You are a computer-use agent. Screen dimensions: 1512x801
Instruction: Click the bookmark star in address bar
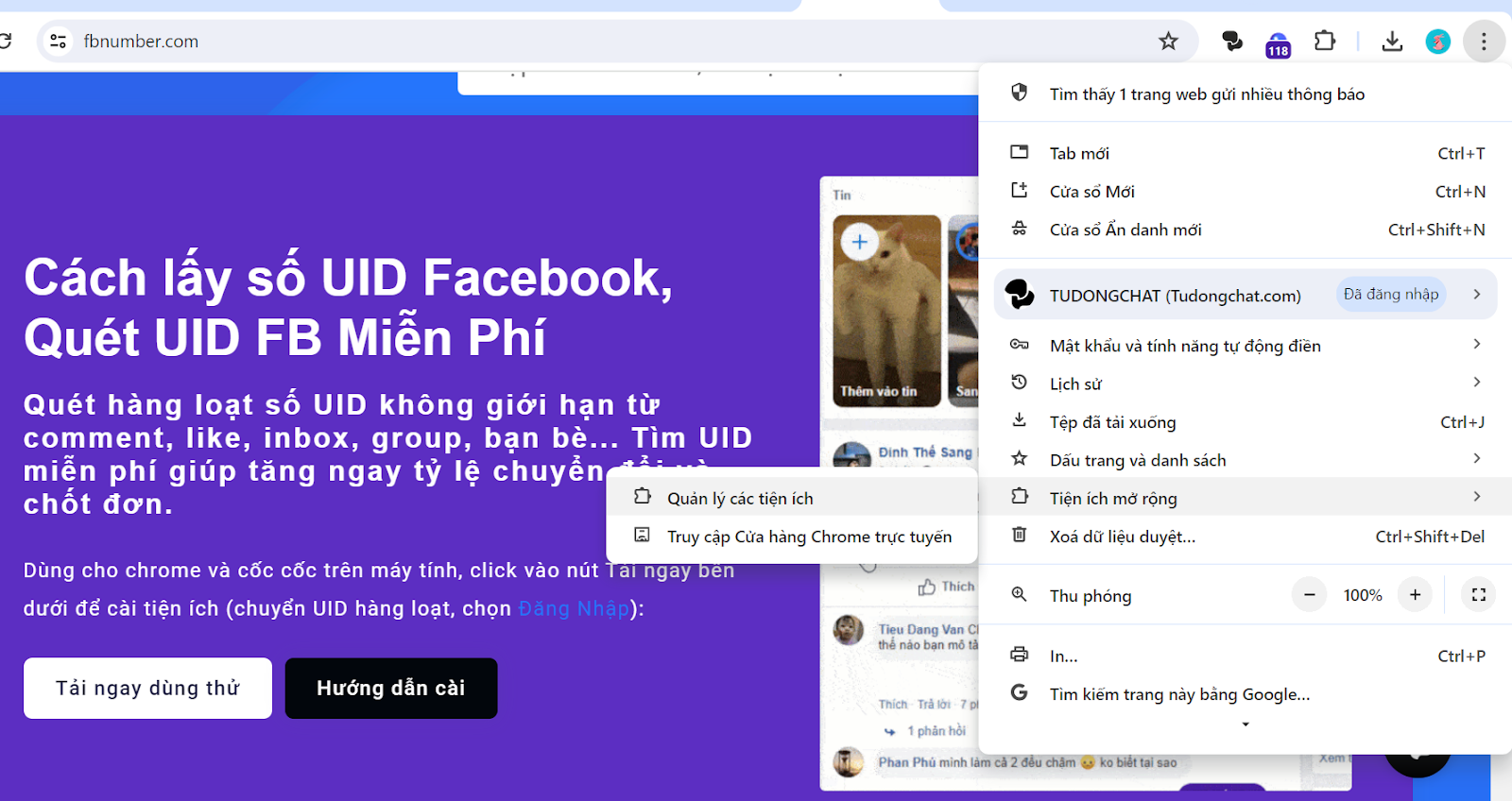[1168, 41]
